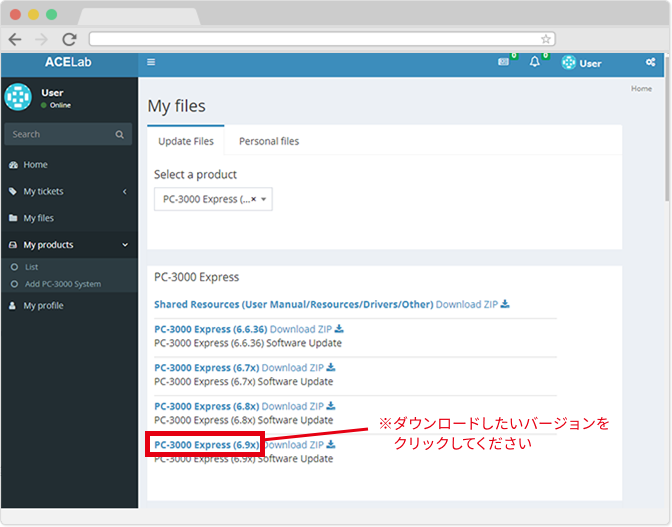The image size is (672, 527).
Task: Collapse the My products chevron
Action: click(125, 245)
